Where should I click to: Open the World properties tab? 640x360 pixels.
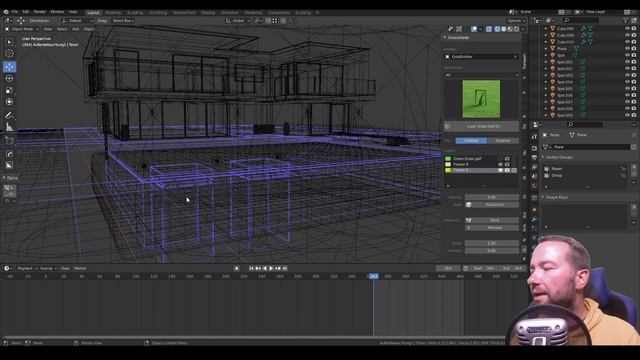point(534,187)
